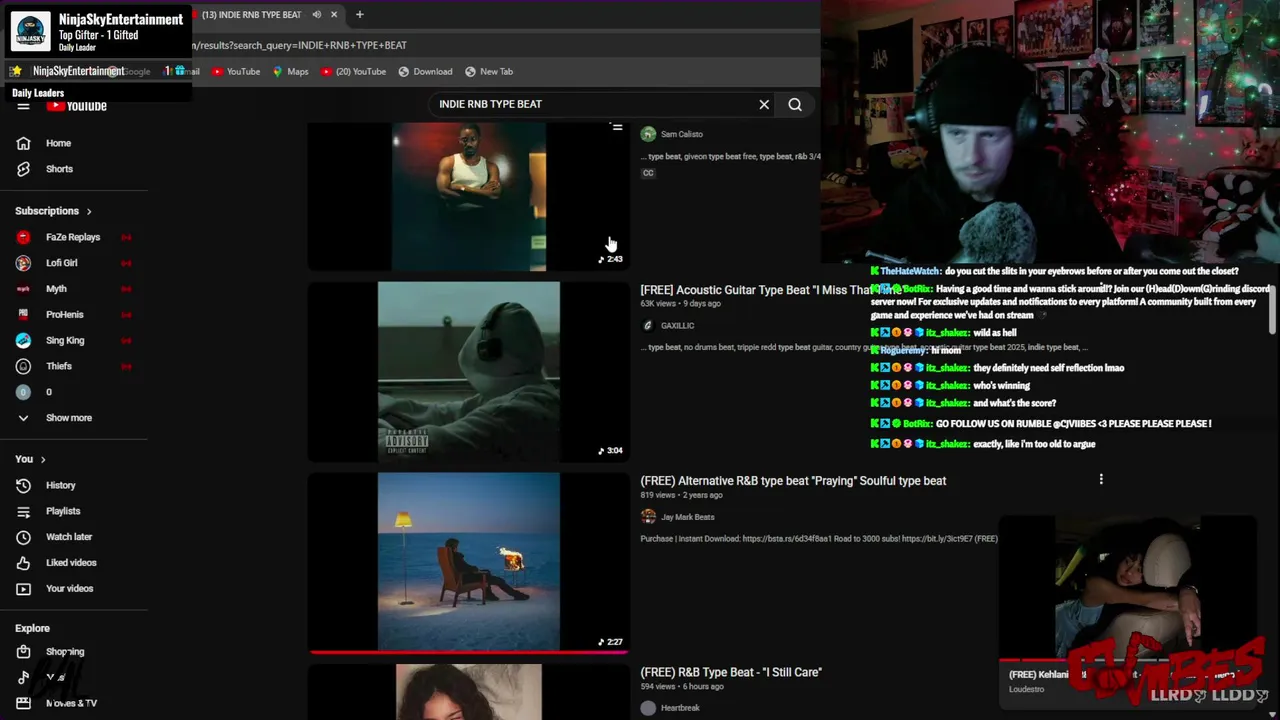Play the Sam Calisto video thumbnail
The height and width of the screenshot is (720, 1280).
coord(469,197)
